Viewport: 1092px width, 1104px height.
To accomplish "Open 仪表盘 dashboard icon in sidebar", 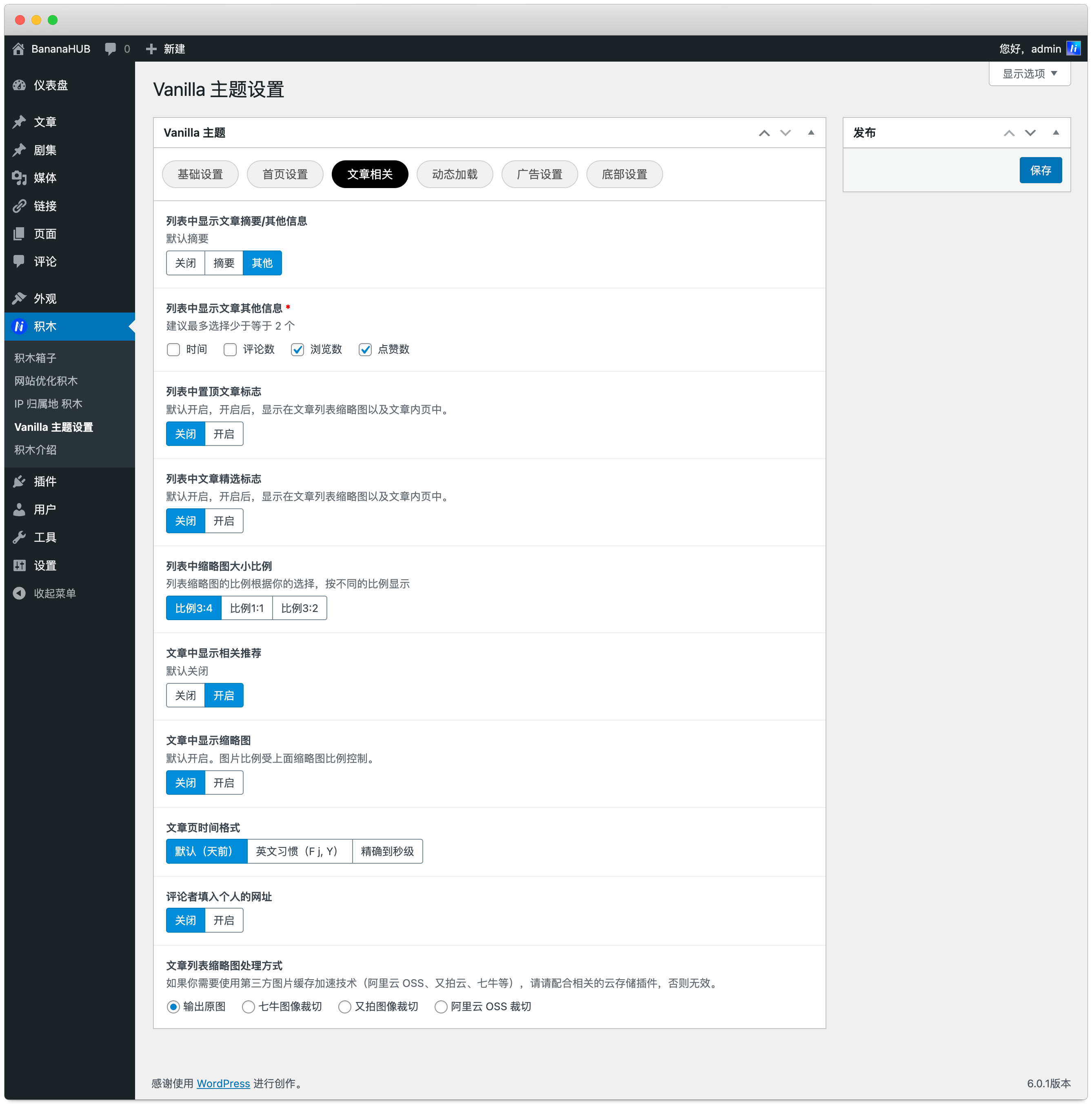I will (20, 85).
